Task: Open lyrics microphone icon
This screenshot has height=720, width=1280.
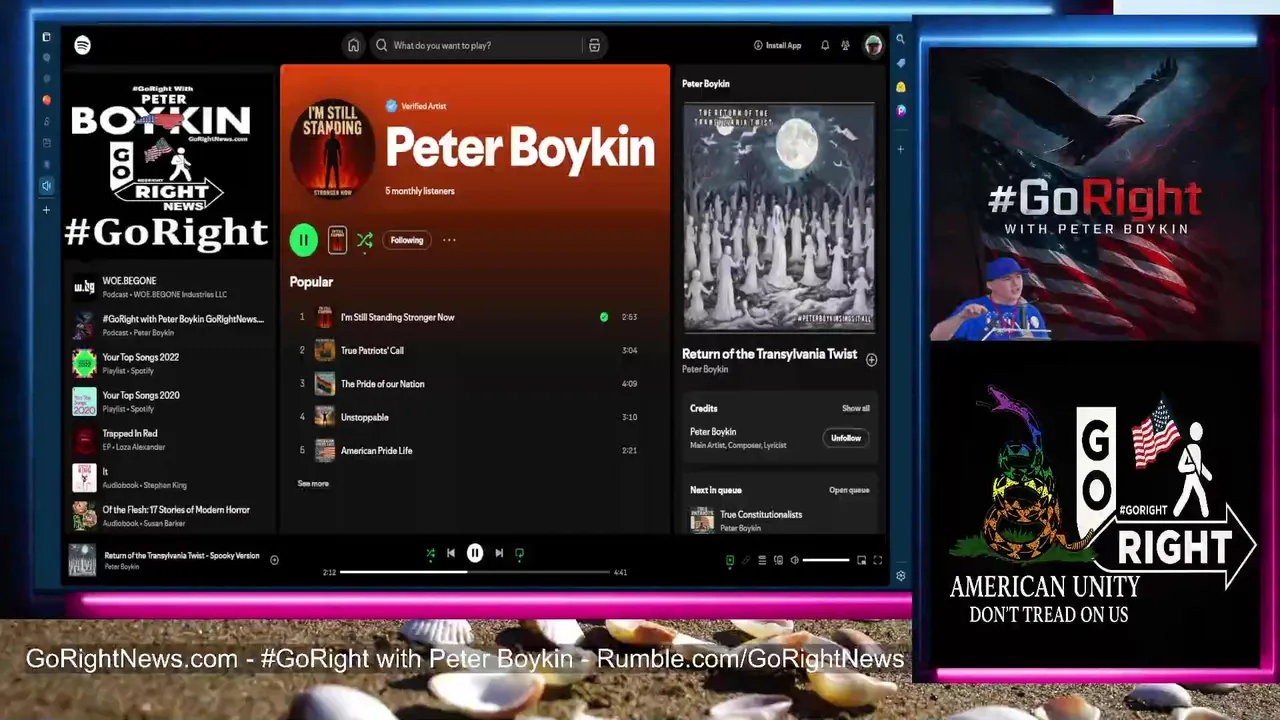Action: point(745,560)
